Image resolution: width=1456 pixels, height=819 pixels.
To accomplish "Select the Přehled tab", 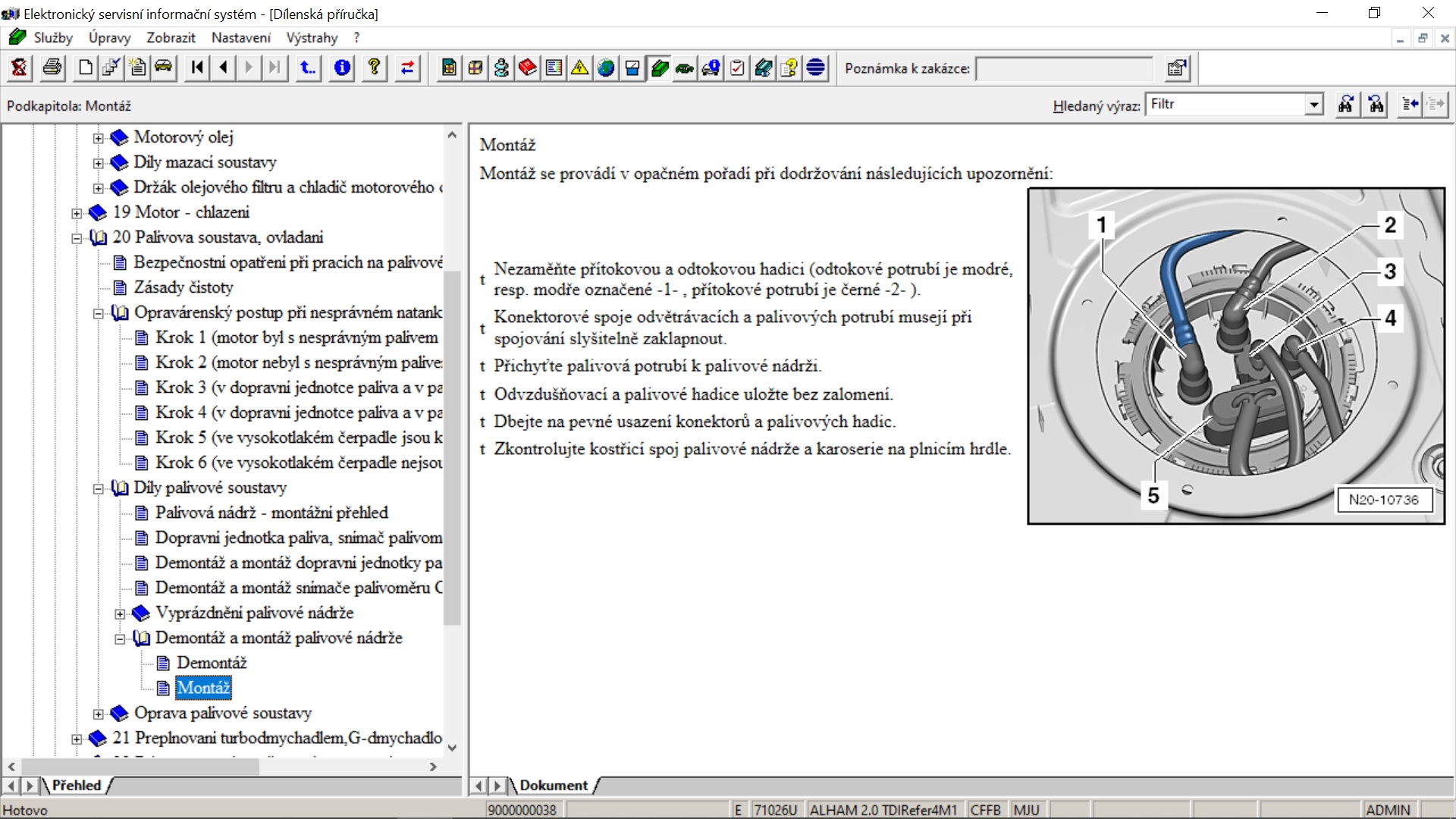I will click(x=76, y=786).
